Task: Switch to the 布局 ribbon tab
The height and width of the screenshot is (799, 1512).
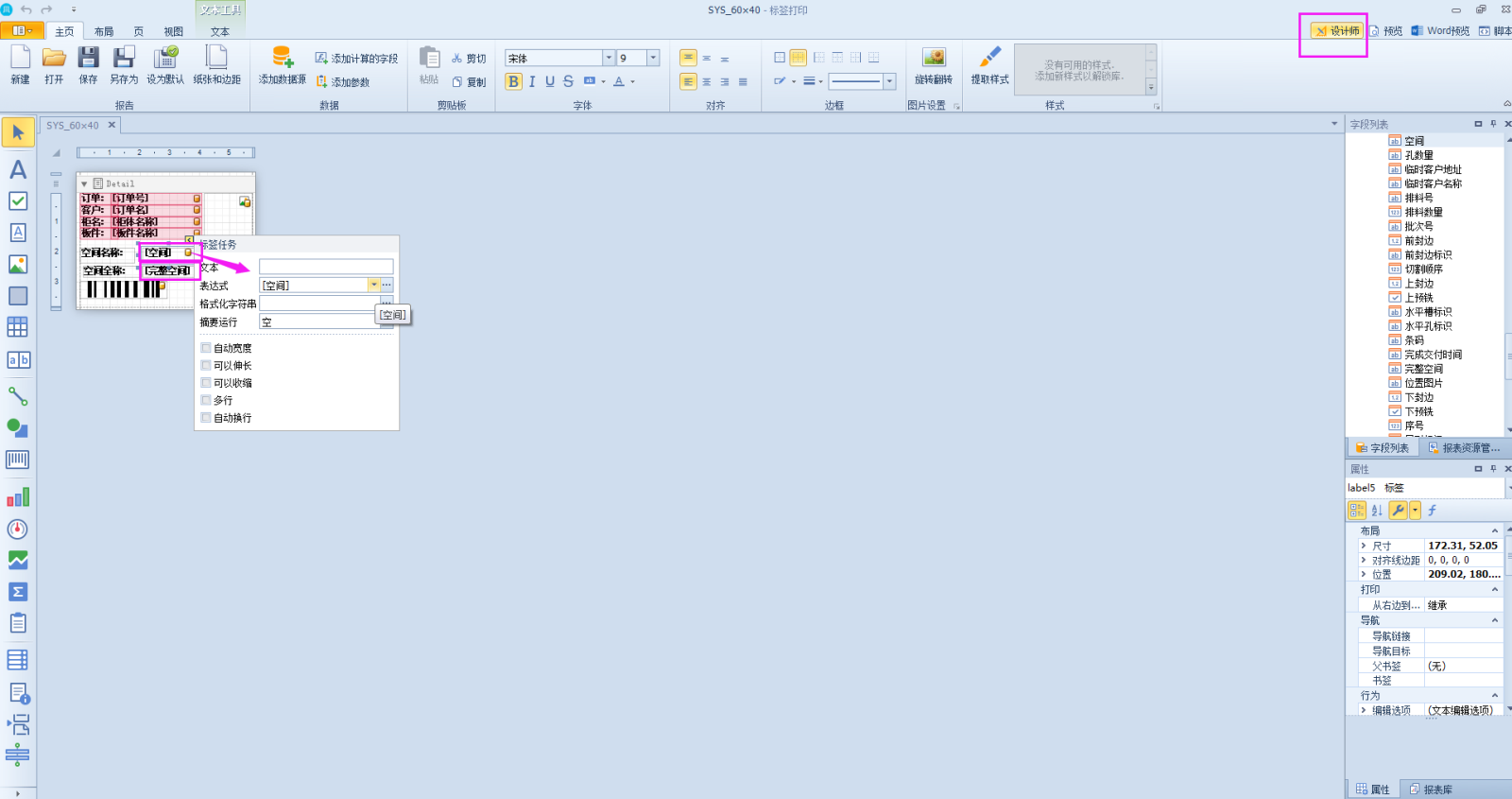Action: (x=104, y=31)
